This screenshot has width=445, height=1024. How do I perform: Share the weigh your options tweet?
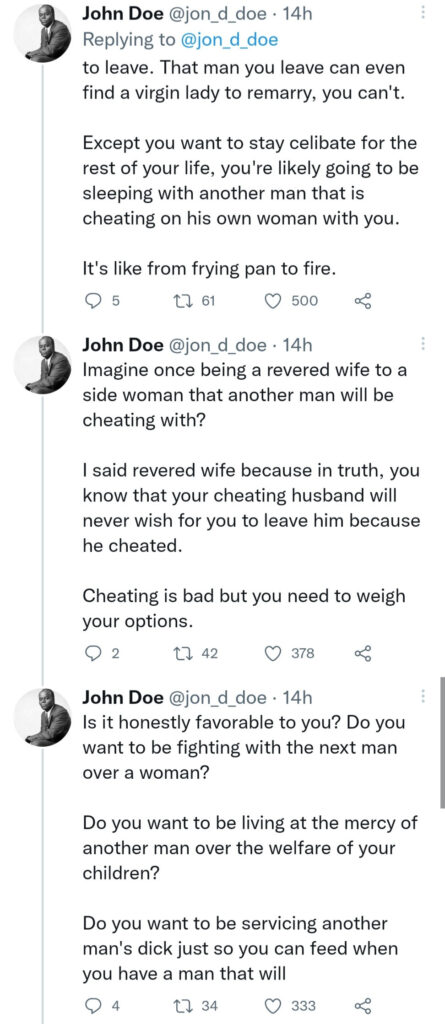363,653
